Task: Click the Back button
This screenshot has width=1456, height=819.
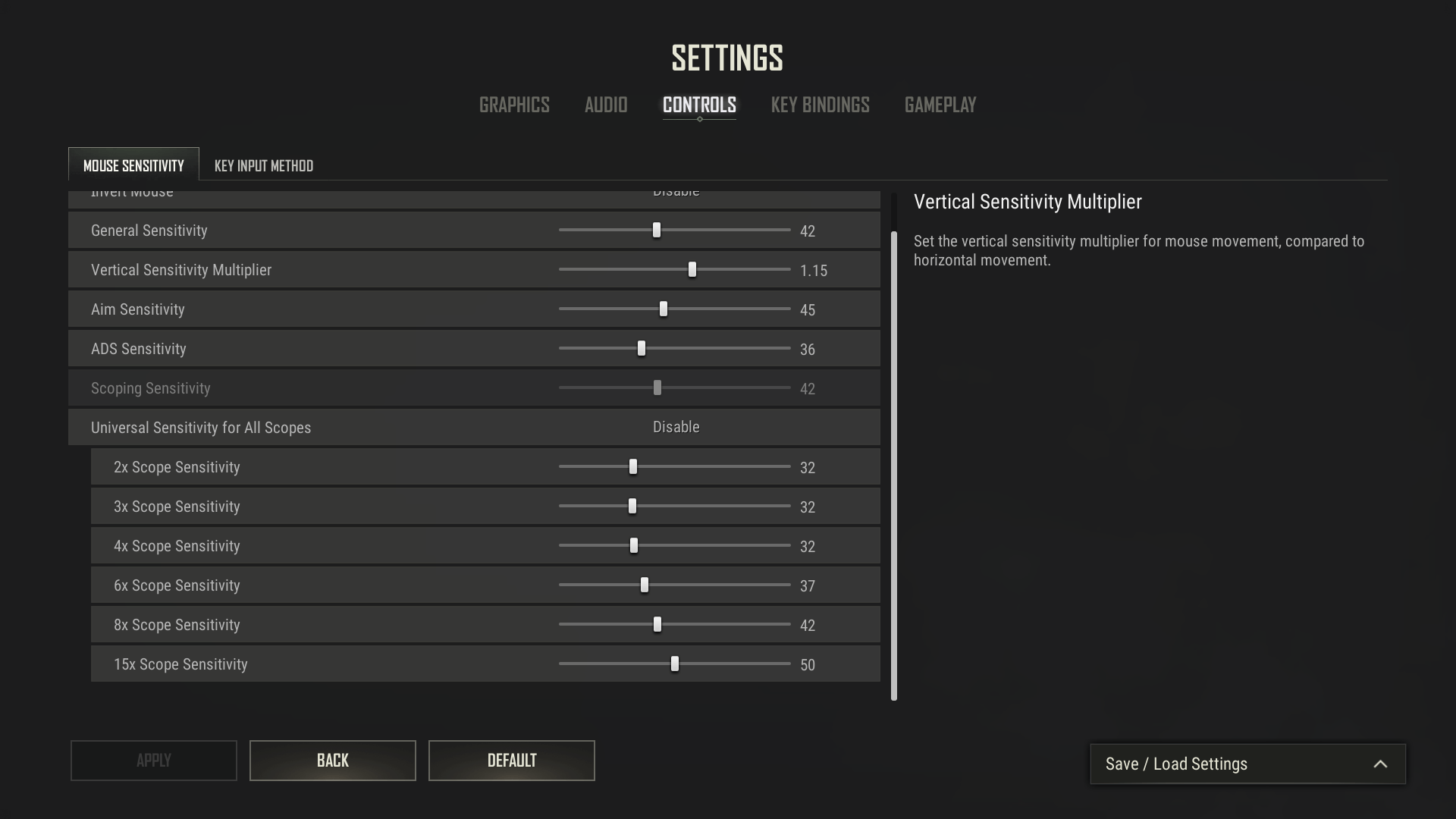Action: pos(332,761)
